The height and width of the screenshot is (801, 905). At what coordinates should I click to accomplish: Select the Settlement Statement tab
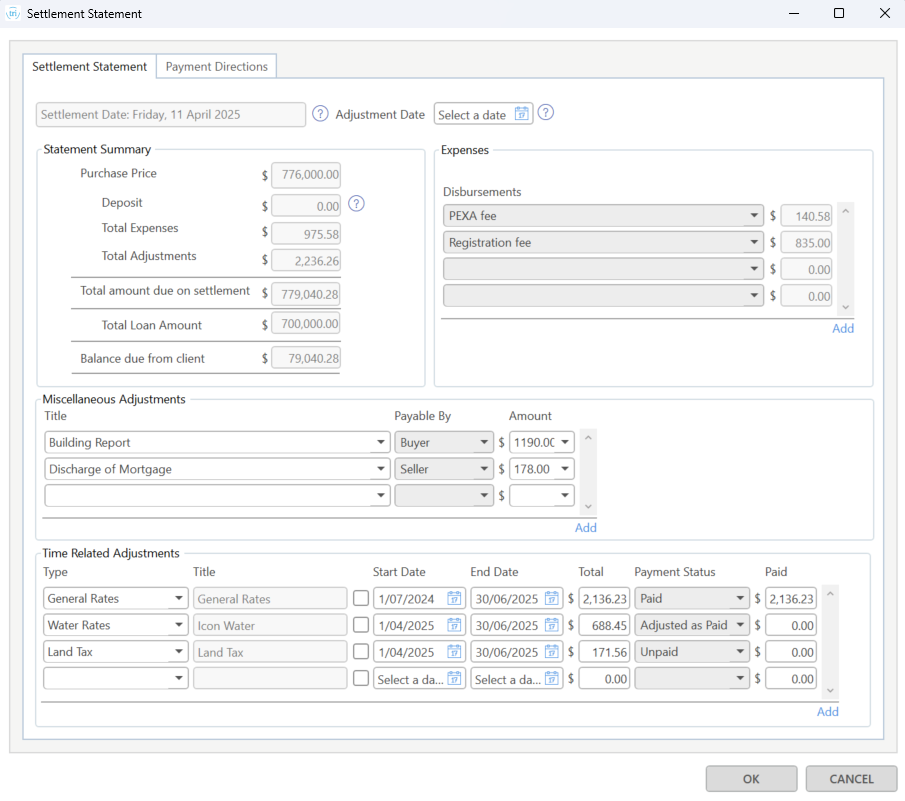click(90, 66)
